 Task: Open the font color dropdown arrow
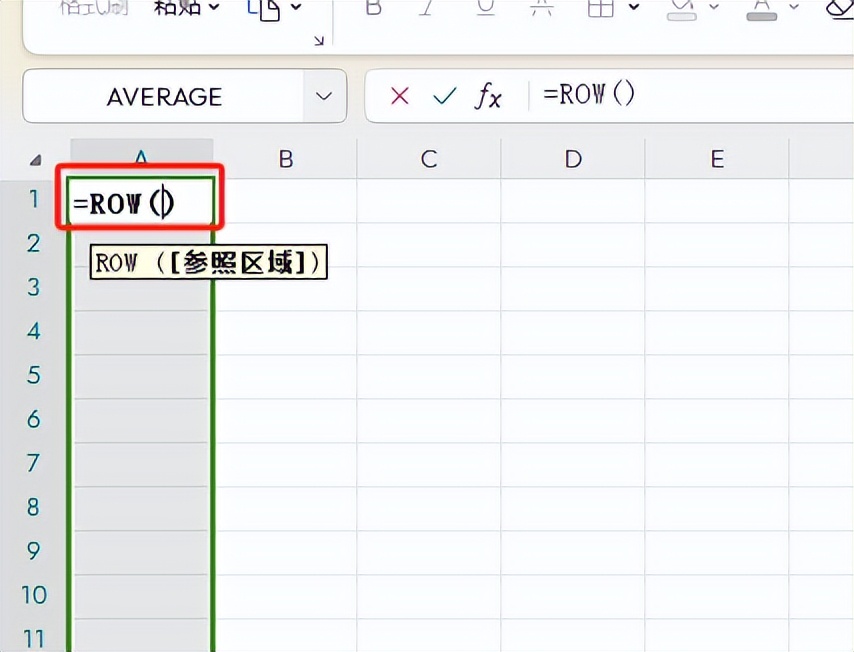click(794, 7)
